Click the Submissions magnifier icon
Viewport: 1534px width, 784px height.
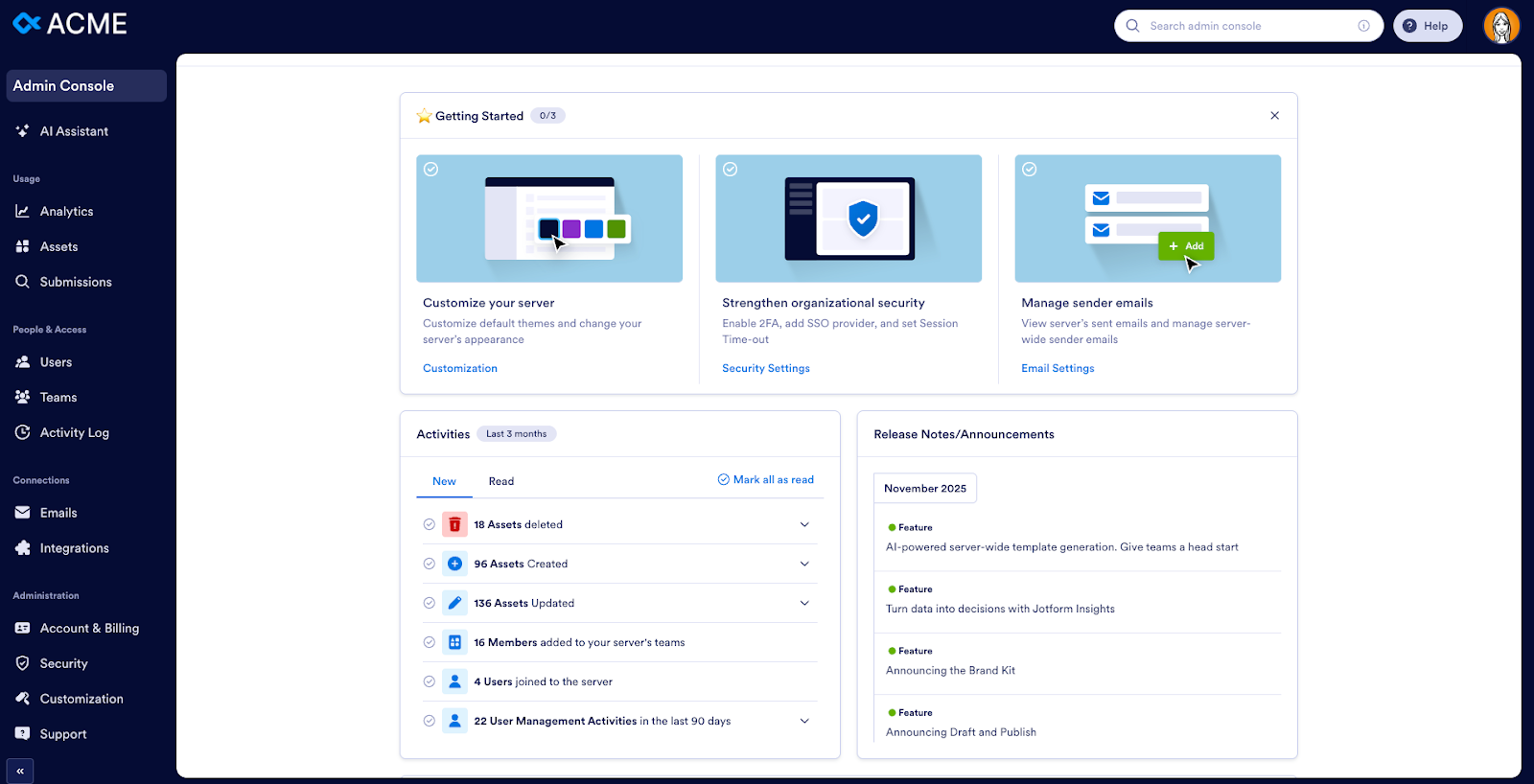coord(22,282)
